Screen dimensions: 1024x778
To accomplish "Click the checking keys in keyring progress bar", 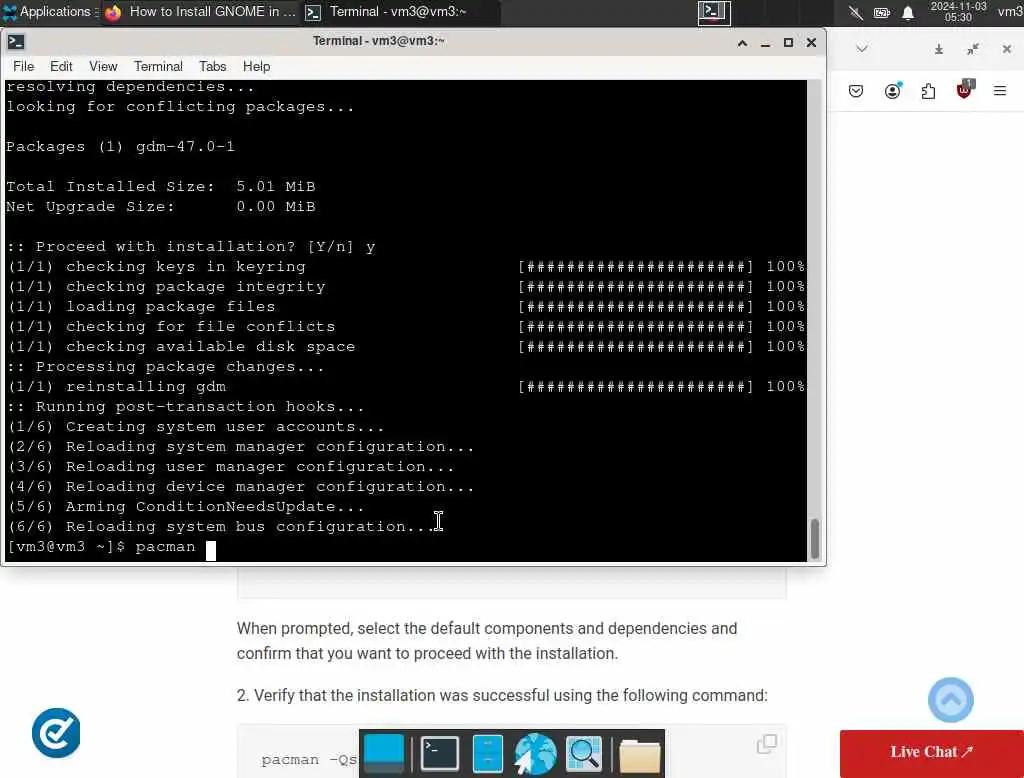I will [636, 267].
